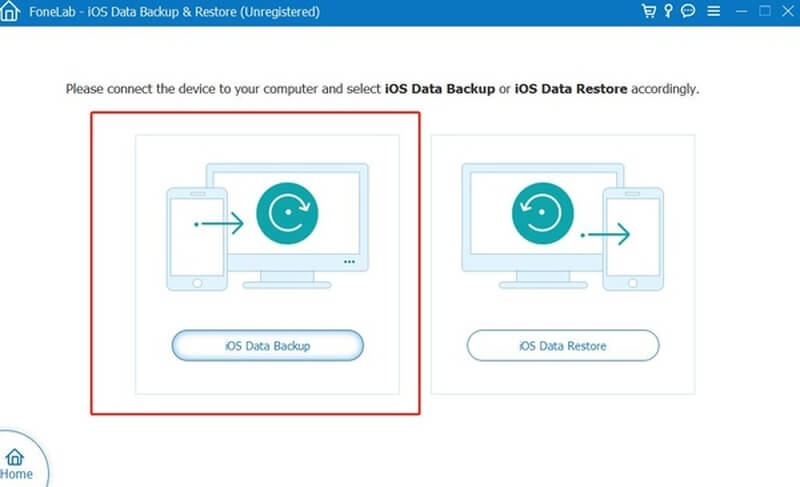This screenshot has height=487, width=800.
Task: Click the home icon in the title bar
Action: click(x=10, y=11)
